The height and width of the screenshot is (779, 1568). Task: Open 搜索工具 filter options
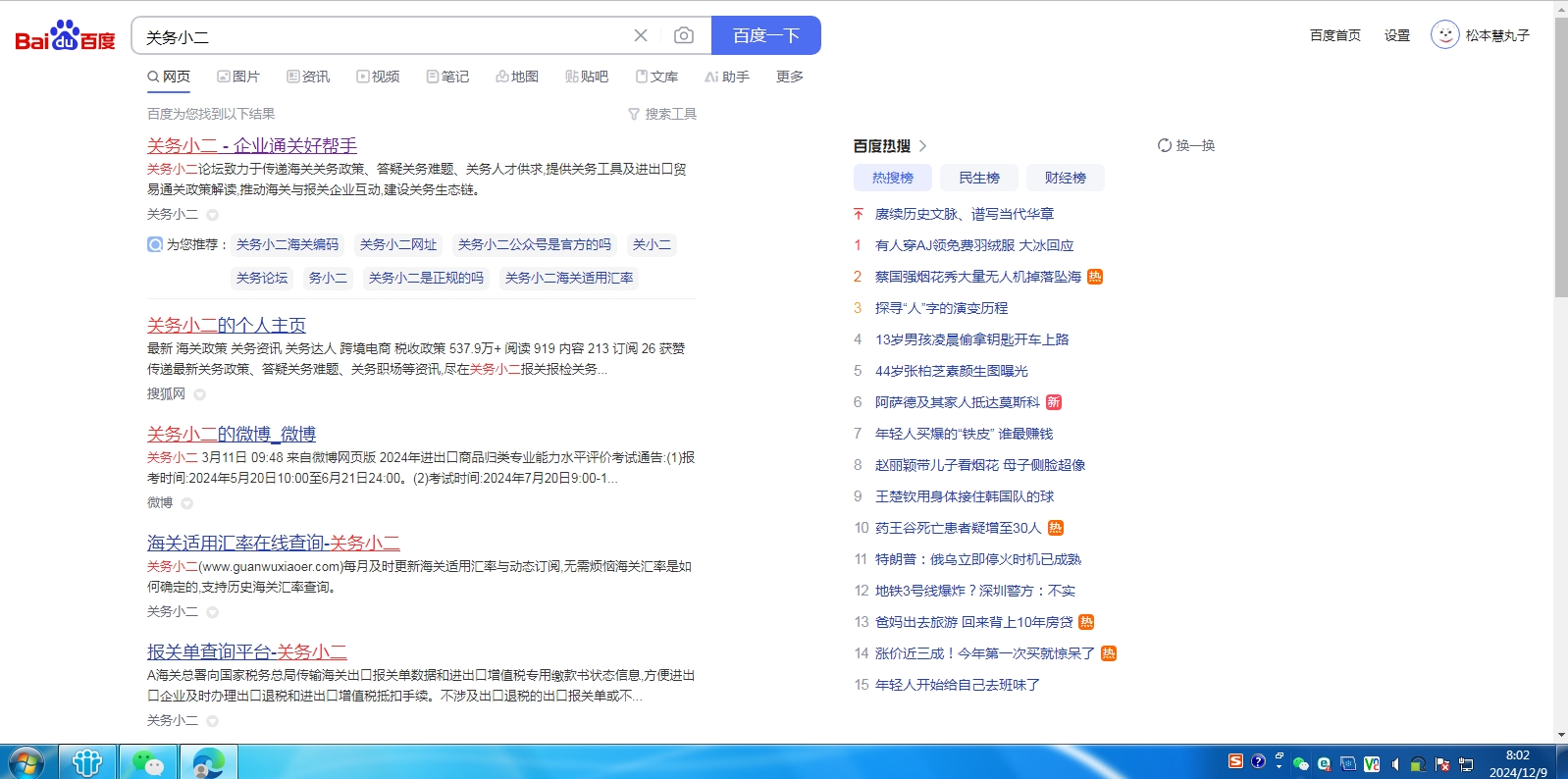pyautogui.click(x=662, y=114)
